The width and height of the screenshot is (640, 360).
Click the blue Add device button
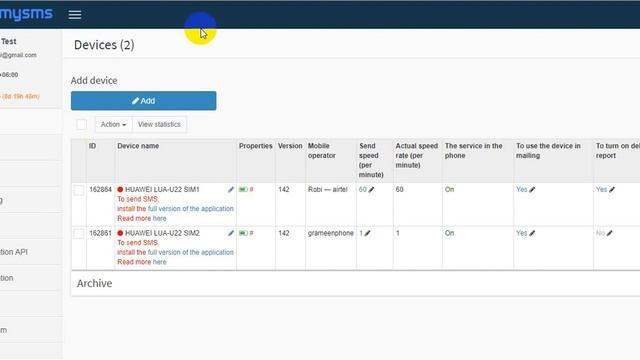144,101
